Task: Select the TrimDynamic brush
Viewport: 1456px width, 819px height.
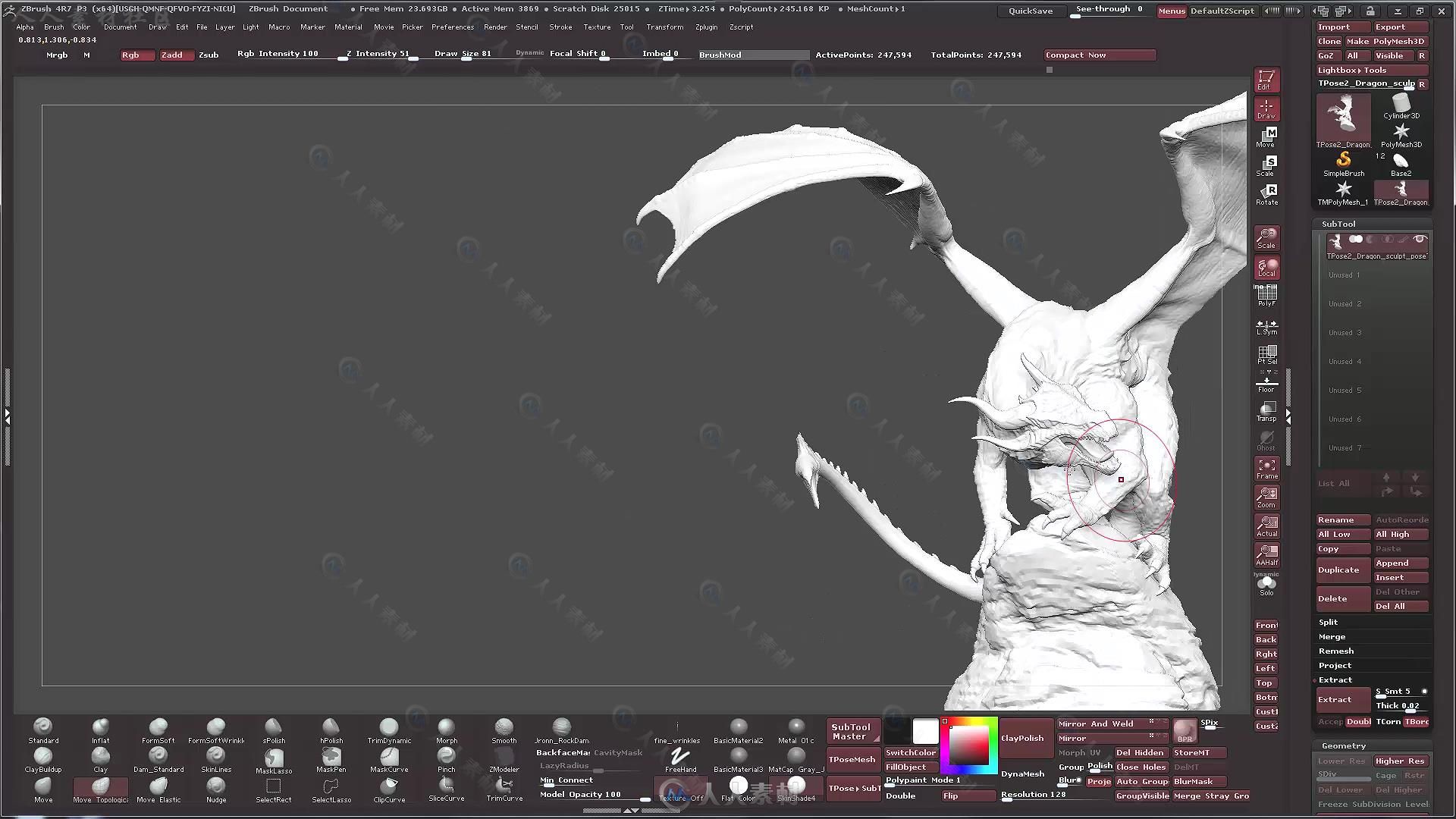Action: click(389, 731)
